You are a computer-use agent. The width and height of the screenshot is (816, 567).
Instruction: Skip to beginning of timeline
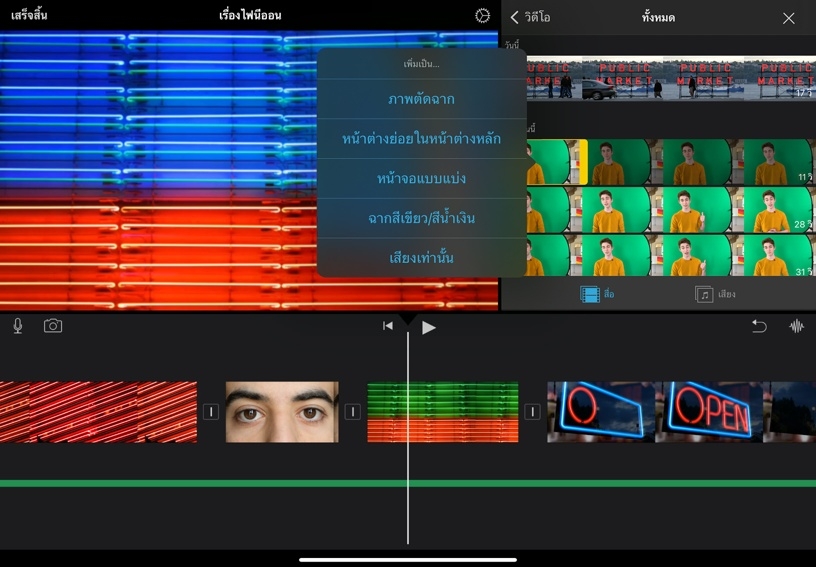point(388,326)
